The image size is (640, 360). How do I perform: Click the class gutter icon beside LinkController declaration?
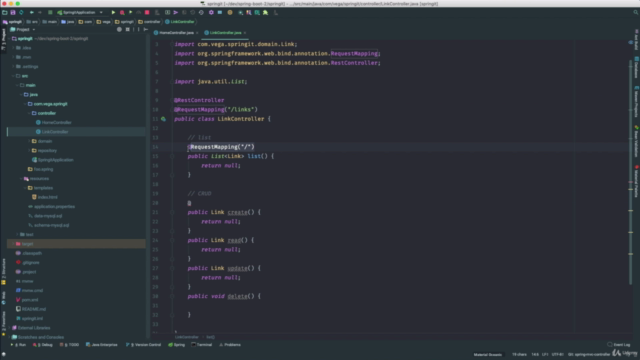[163, 119]
